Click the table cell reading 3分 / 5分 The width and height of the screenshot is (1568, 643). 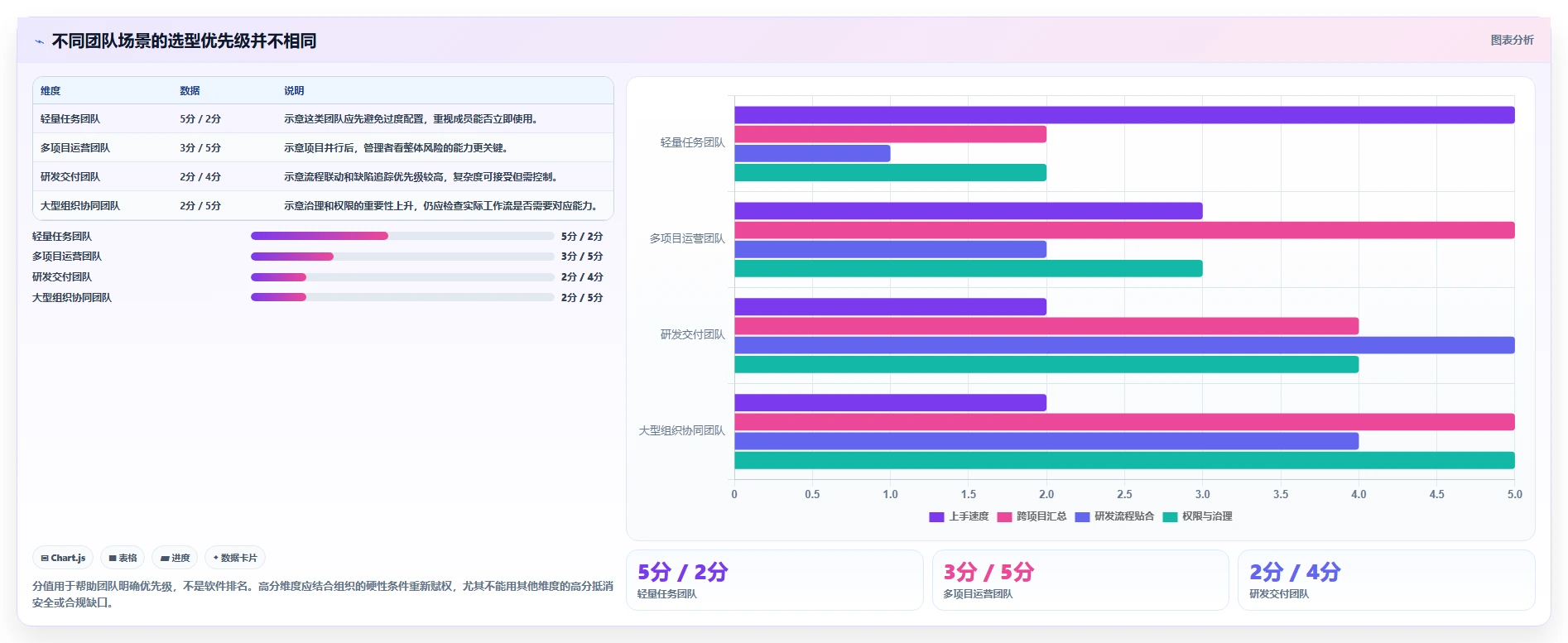pos(200,148)
